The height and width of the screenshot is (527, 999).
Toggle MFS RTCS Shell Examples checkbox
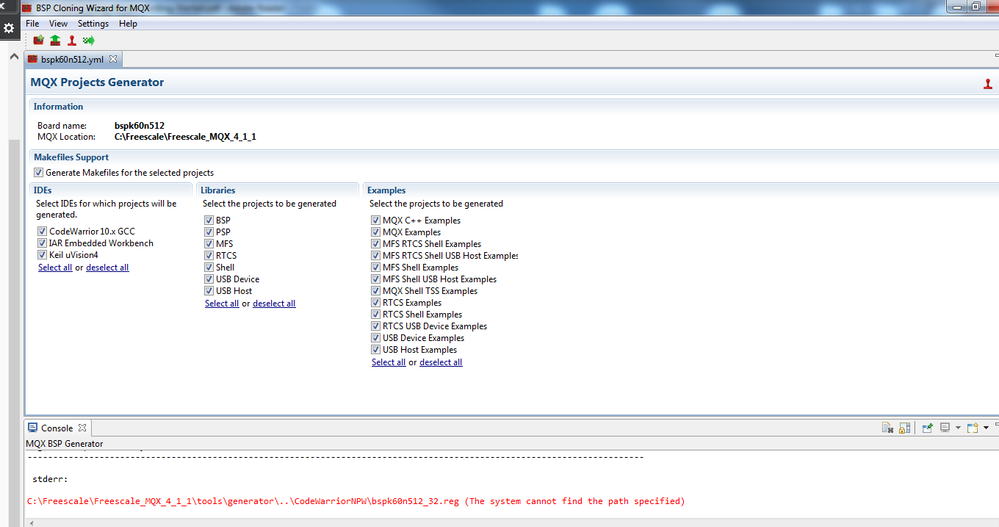[376, 243]
